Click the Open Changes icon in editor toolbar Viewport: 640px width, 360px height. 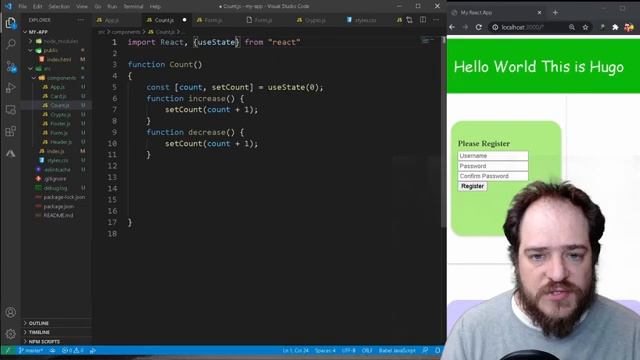tap(409, 20)
